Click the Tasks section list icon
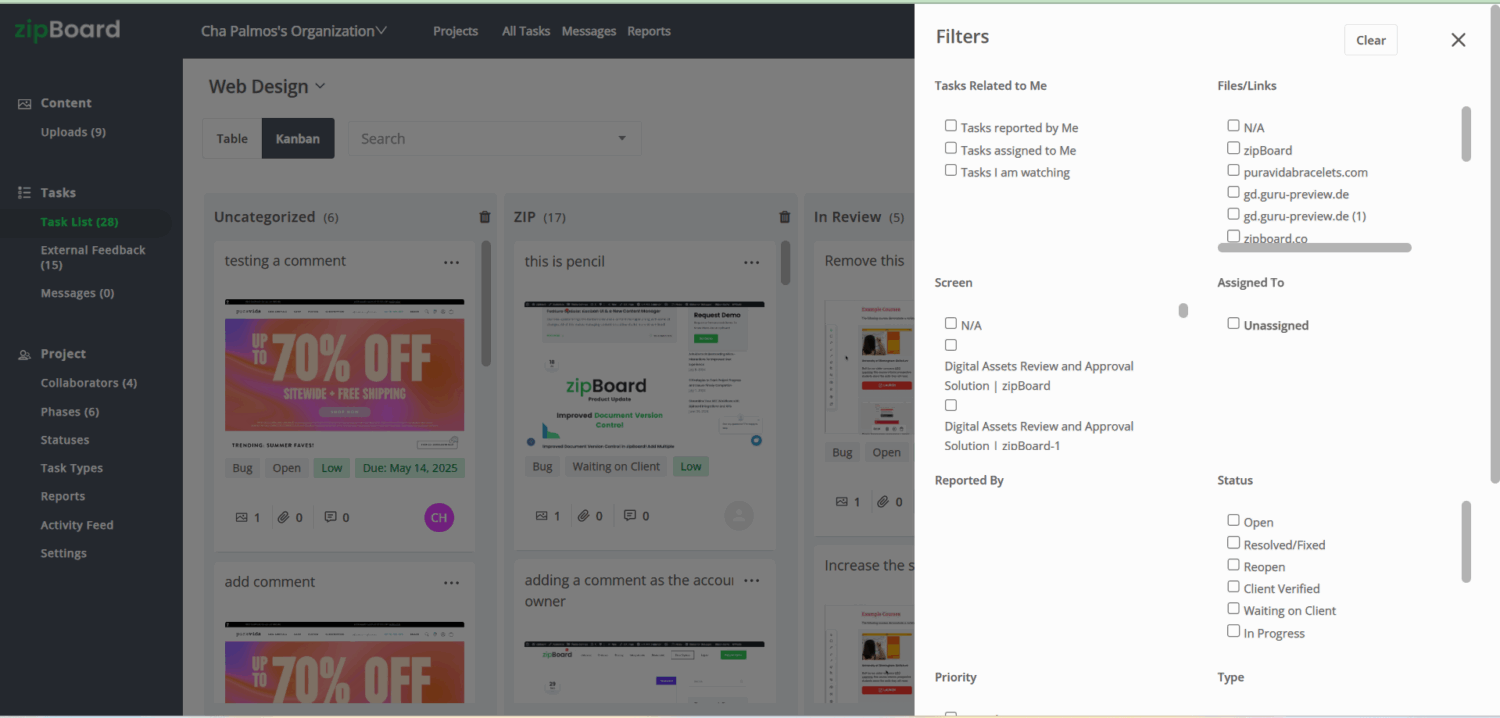The image size is (1500, 718). [x=25, y=192]
